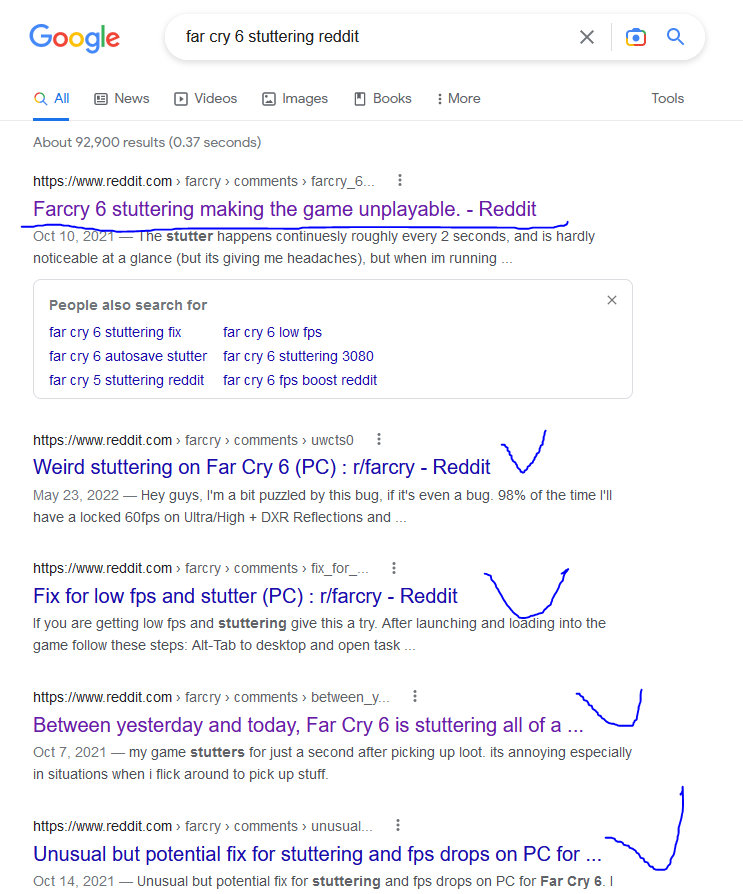Open three-dot menu for fix_for result
743x894 pixels.
(x=394, y=568)
